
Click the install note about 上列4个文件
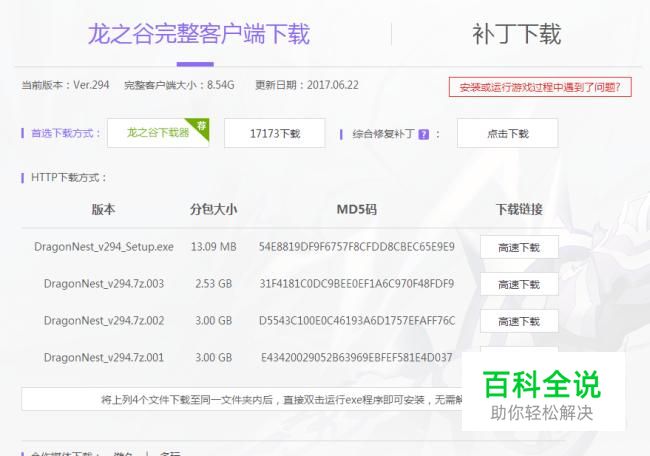(x=242, y=399)
